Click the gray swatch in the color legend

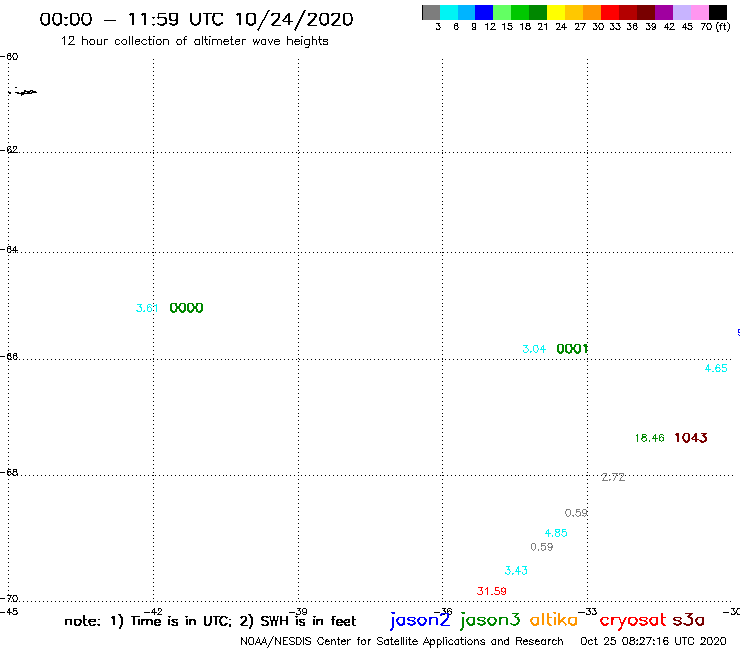[431, 12]
